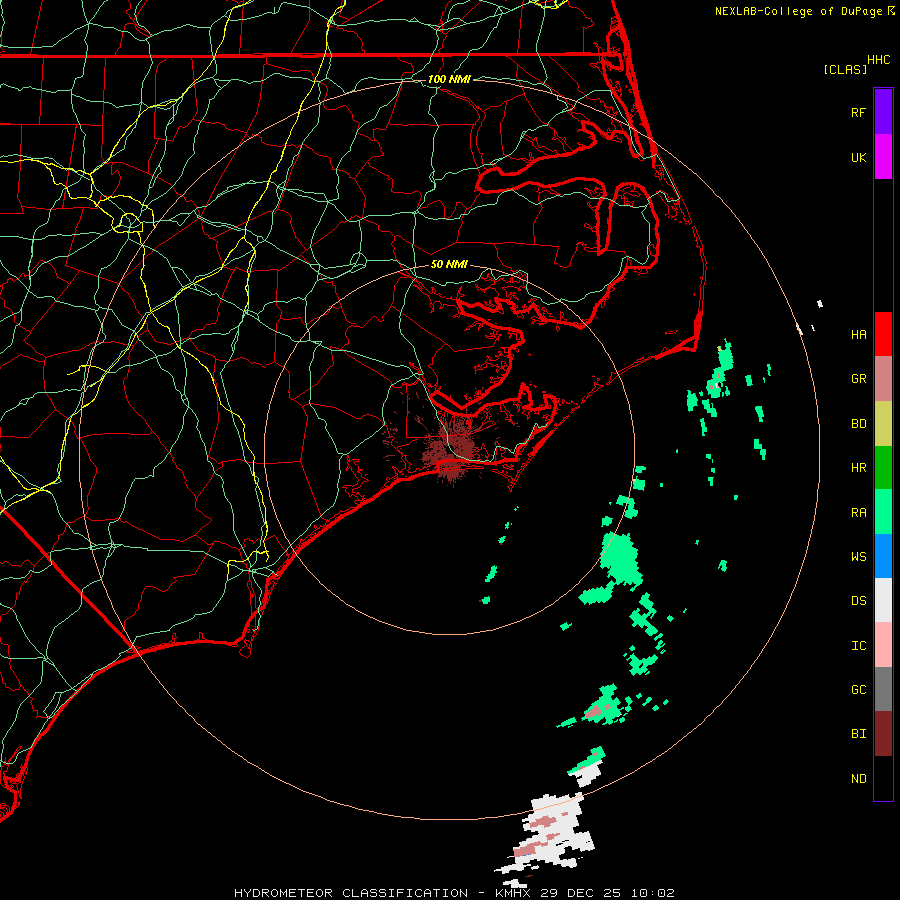Viewport: 900px width, 900px height.
Task: Click the HYDROMETEOR CLASSIFICATION title text
Action: (x=351, y=893)
